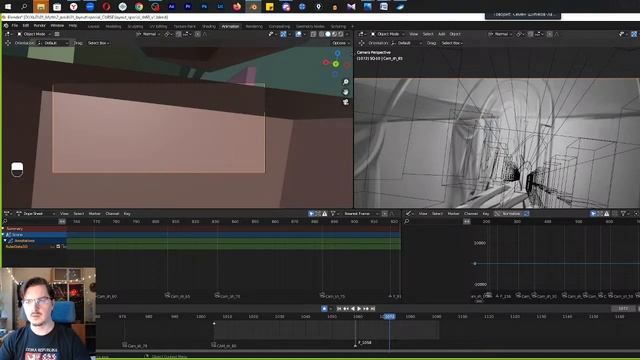
Task: Open transform orientation Normal dropdown in left viewport
Action: pyautogui.click(x=149, y=34)
